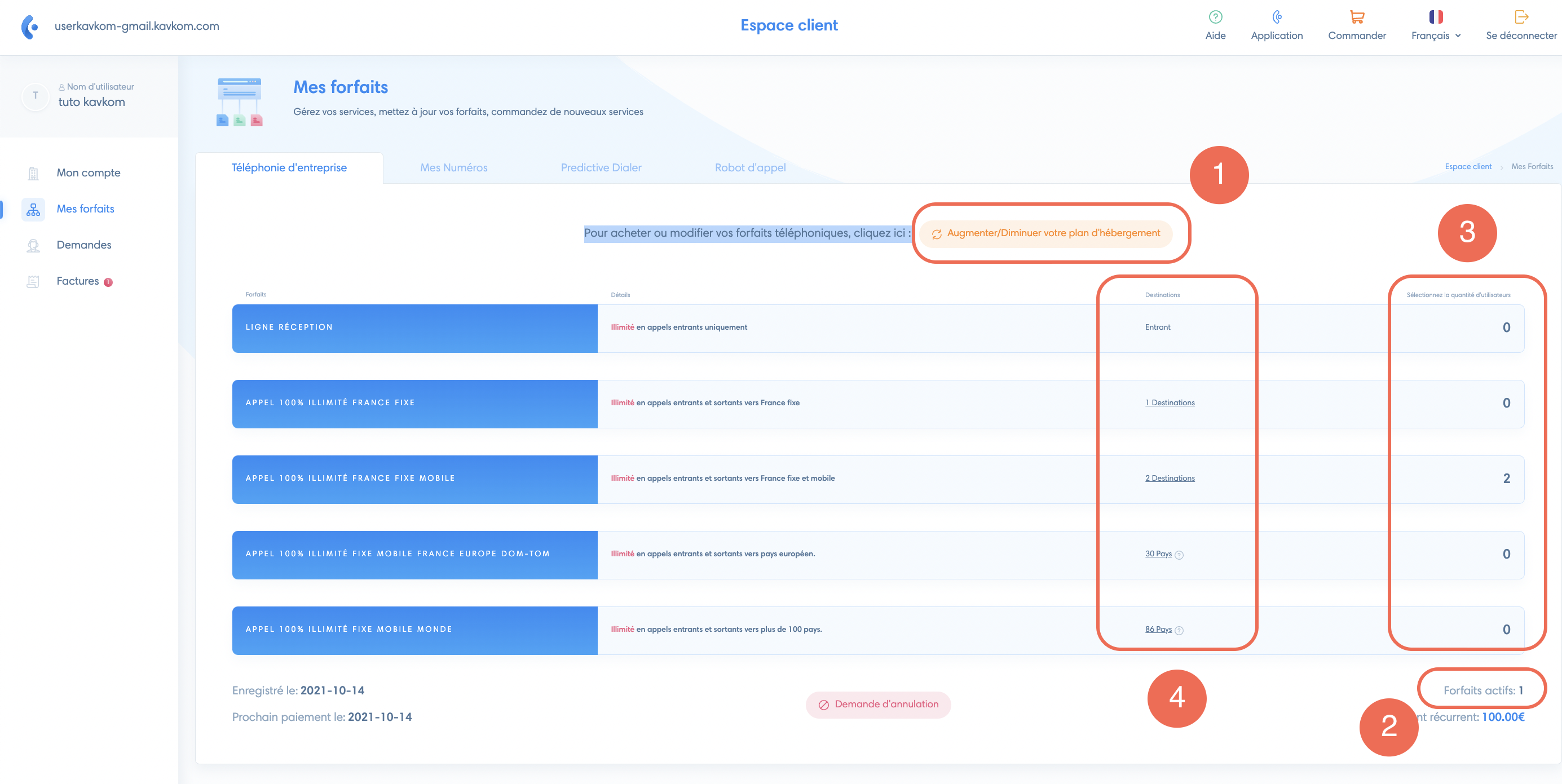
Task: Expand the Français language dropdown
Action: (1436, 36)
